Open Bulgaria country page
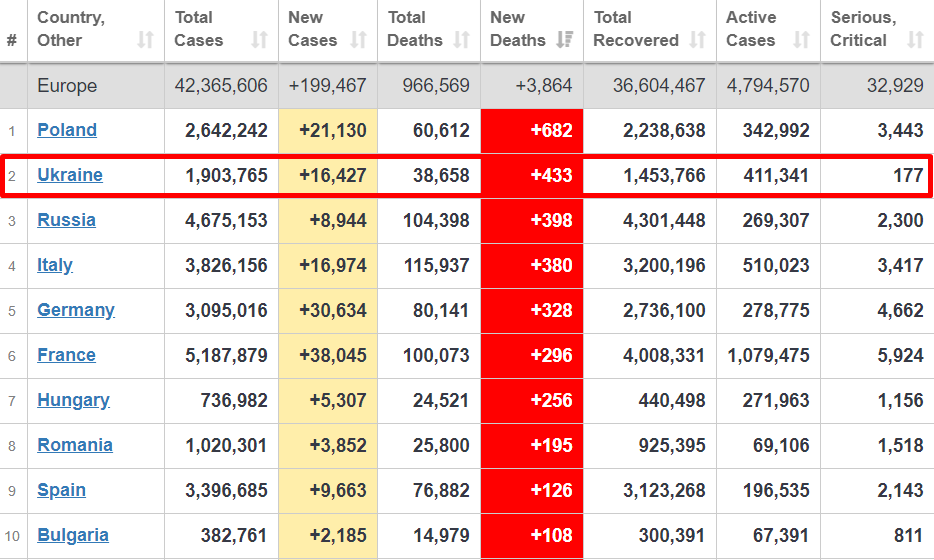 point(73,535)
